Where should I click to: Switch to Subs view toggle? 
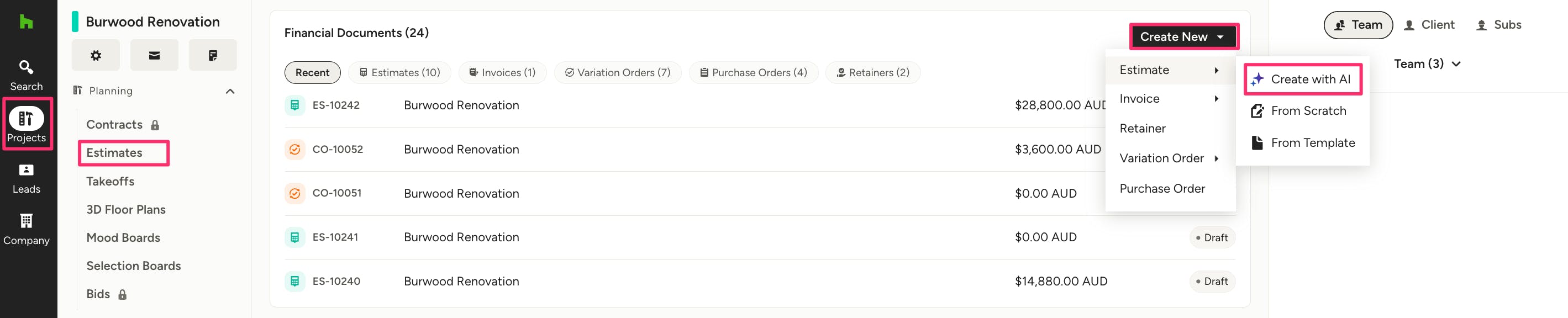pos(1498,25)
